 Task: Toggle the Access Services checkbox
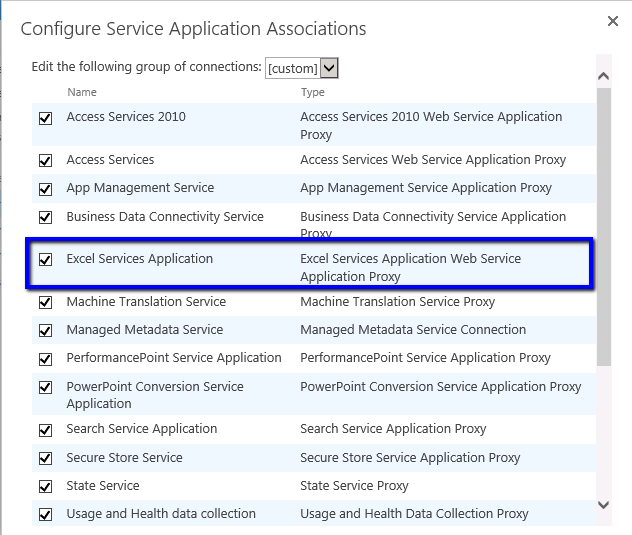click(x=46, y=160)
